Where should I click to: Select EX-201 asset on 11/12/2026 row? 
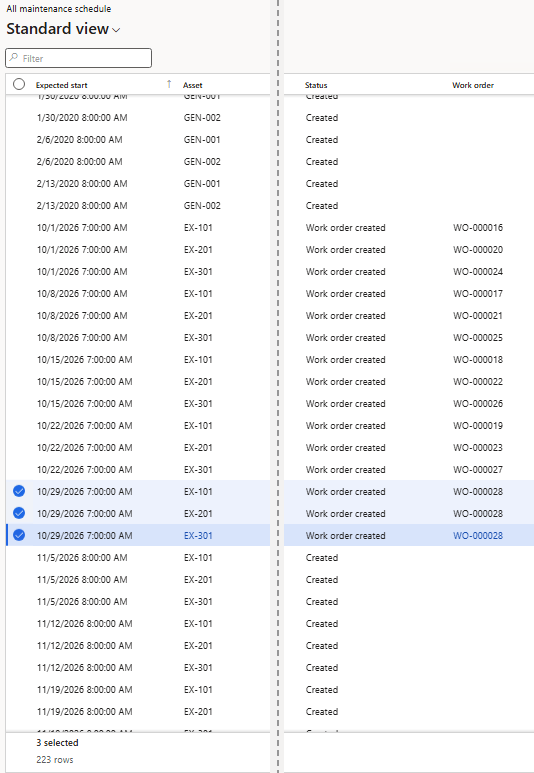[198, 645]
